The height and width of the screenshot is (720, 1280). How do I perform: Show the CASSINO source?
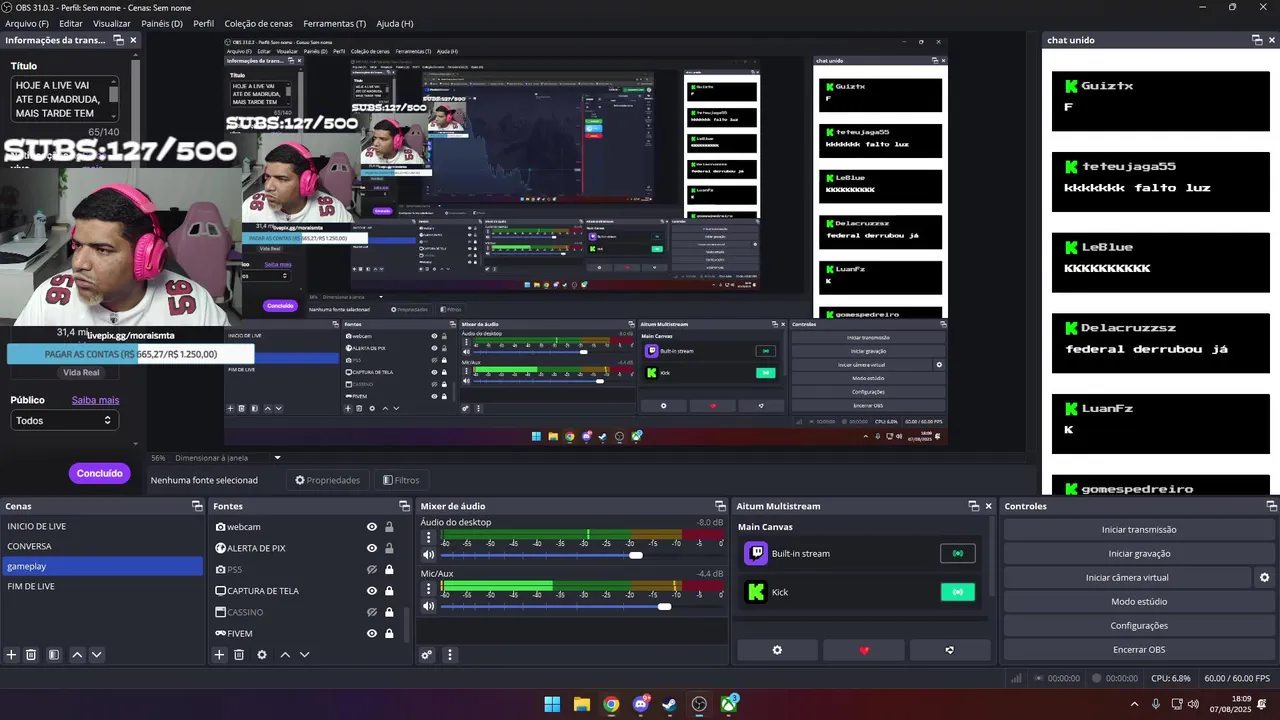pyautogui.click(x=372, y=612)
